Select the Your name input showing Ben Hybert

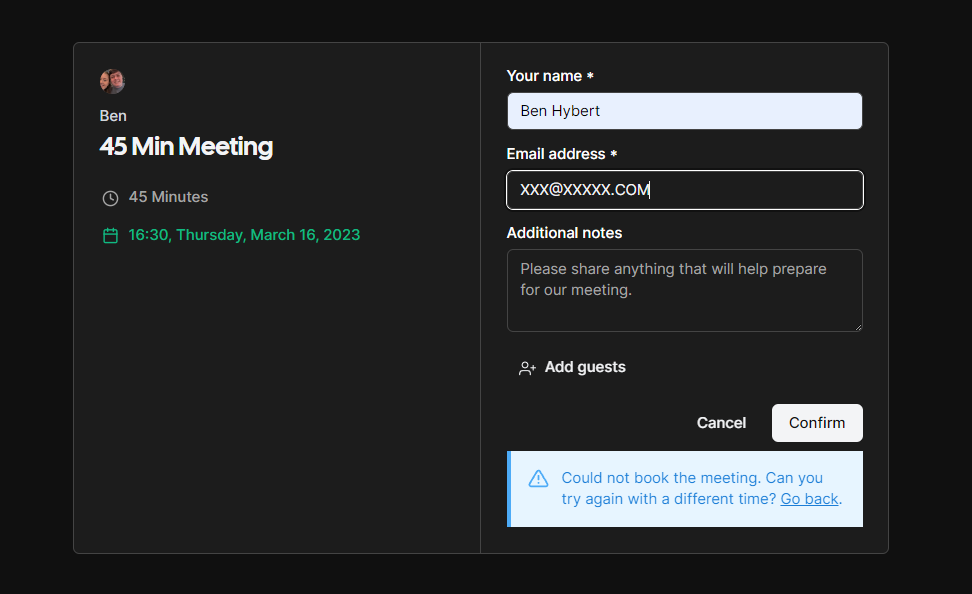tap(684, 111)
